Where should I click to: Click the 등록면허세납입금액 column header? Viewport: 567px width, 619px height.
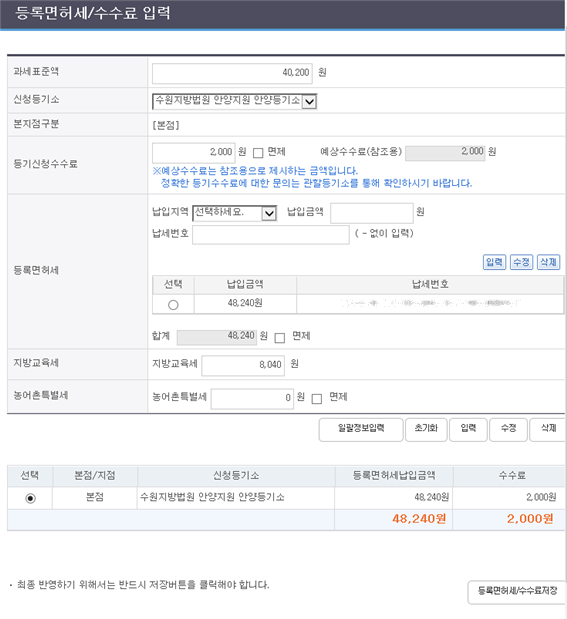394,475
